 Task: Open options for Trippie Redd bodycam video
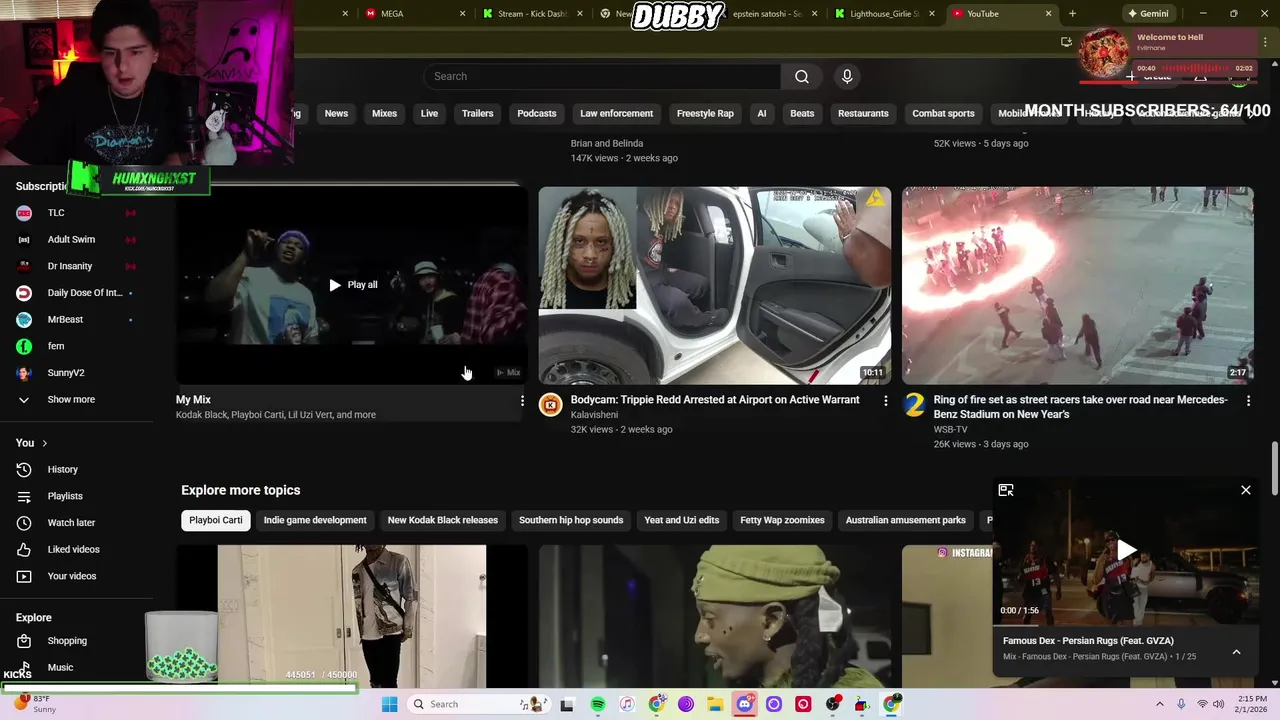click(885, 401)
